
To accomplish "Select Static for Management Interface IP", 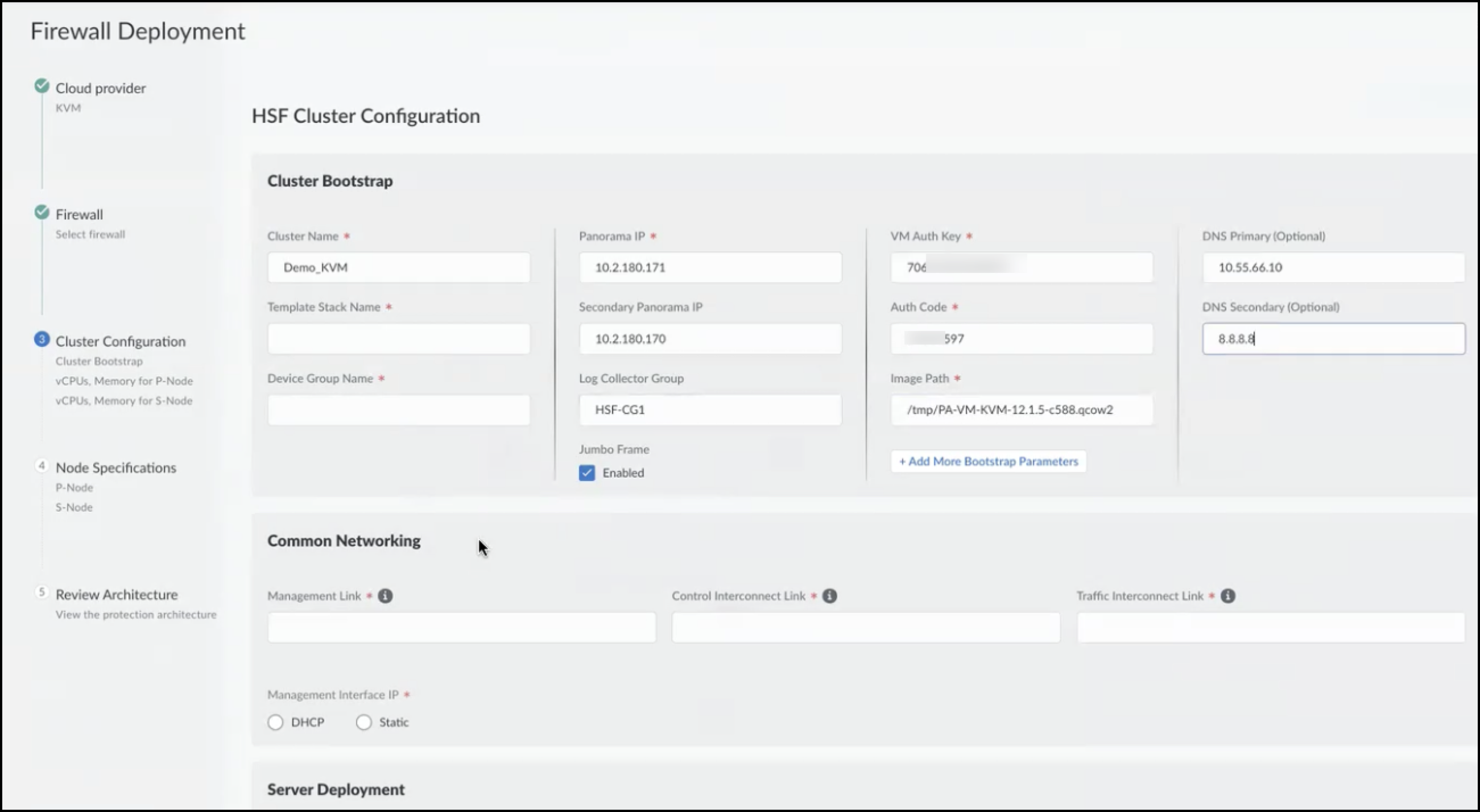I will coord(363,722).
